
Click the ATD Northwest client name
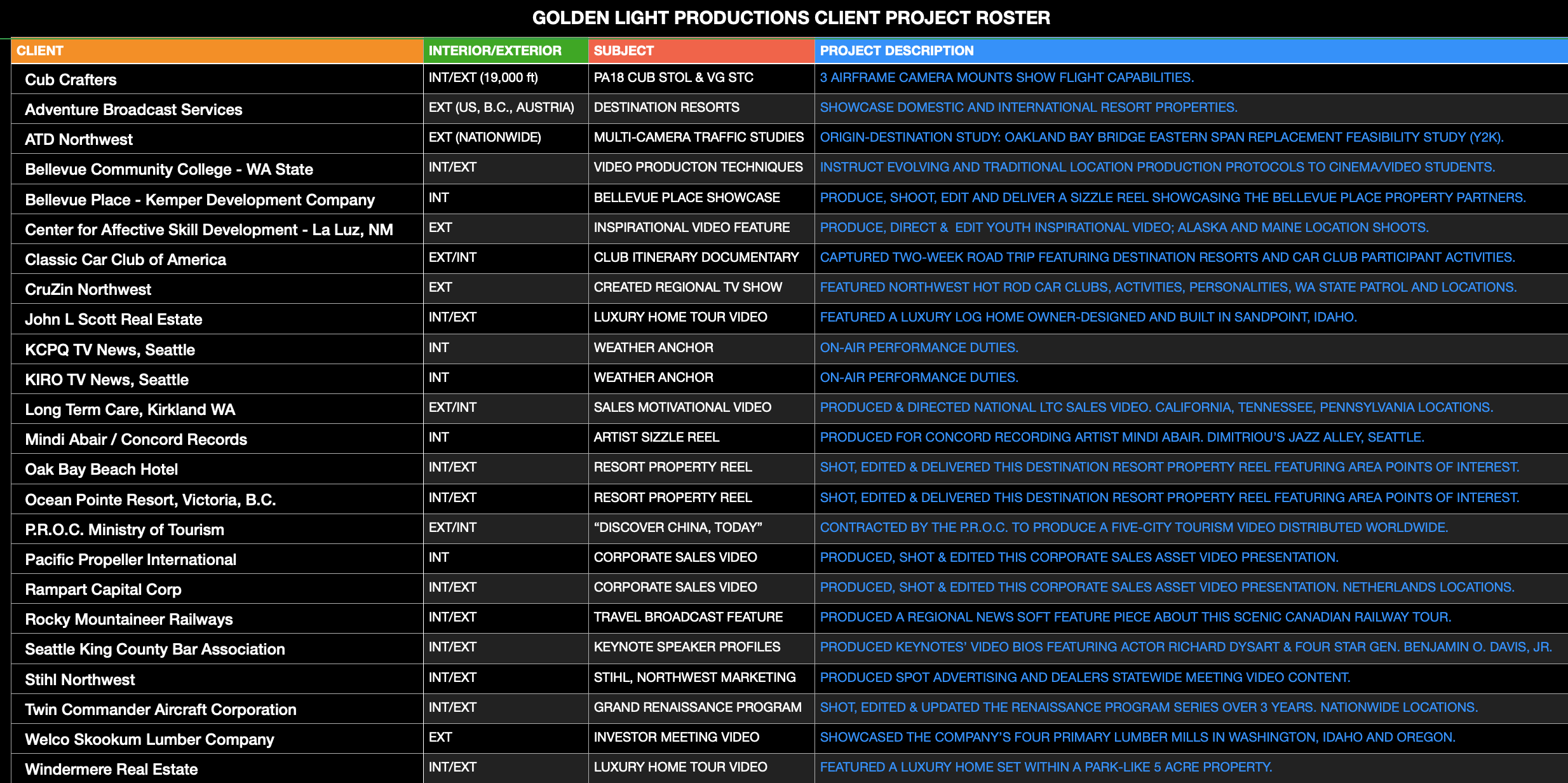[x=79, y=140]
